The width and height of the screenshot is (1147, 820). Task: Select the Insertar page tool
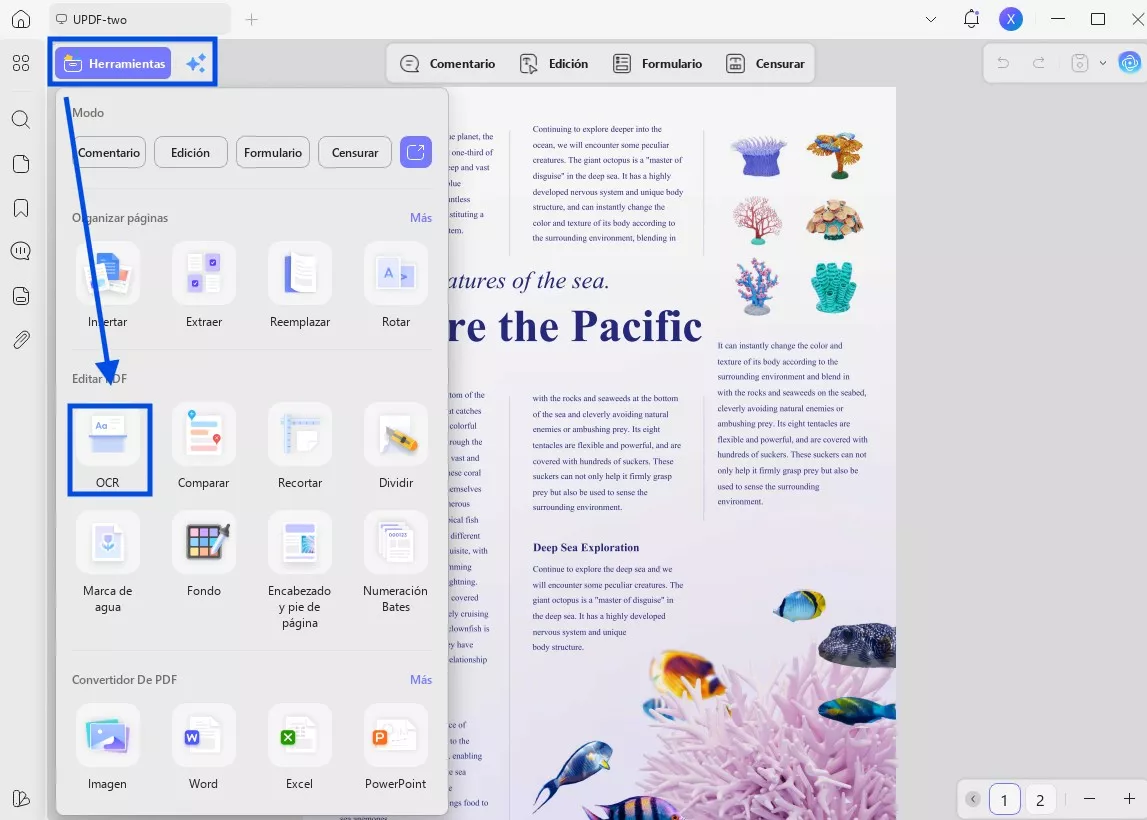108,286
